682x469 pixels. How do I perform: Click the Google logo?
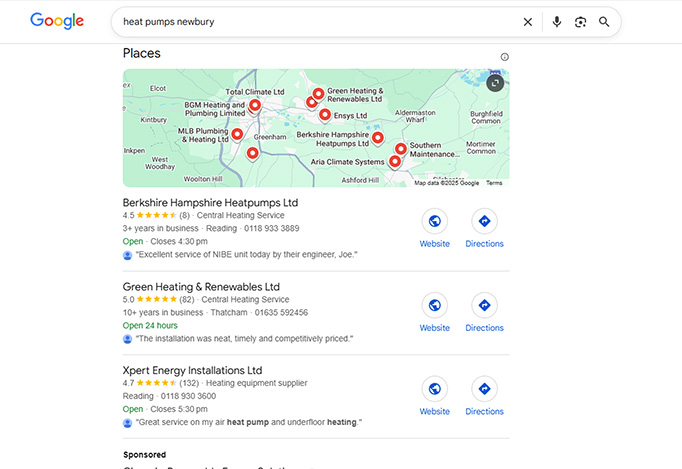[57, 21]
